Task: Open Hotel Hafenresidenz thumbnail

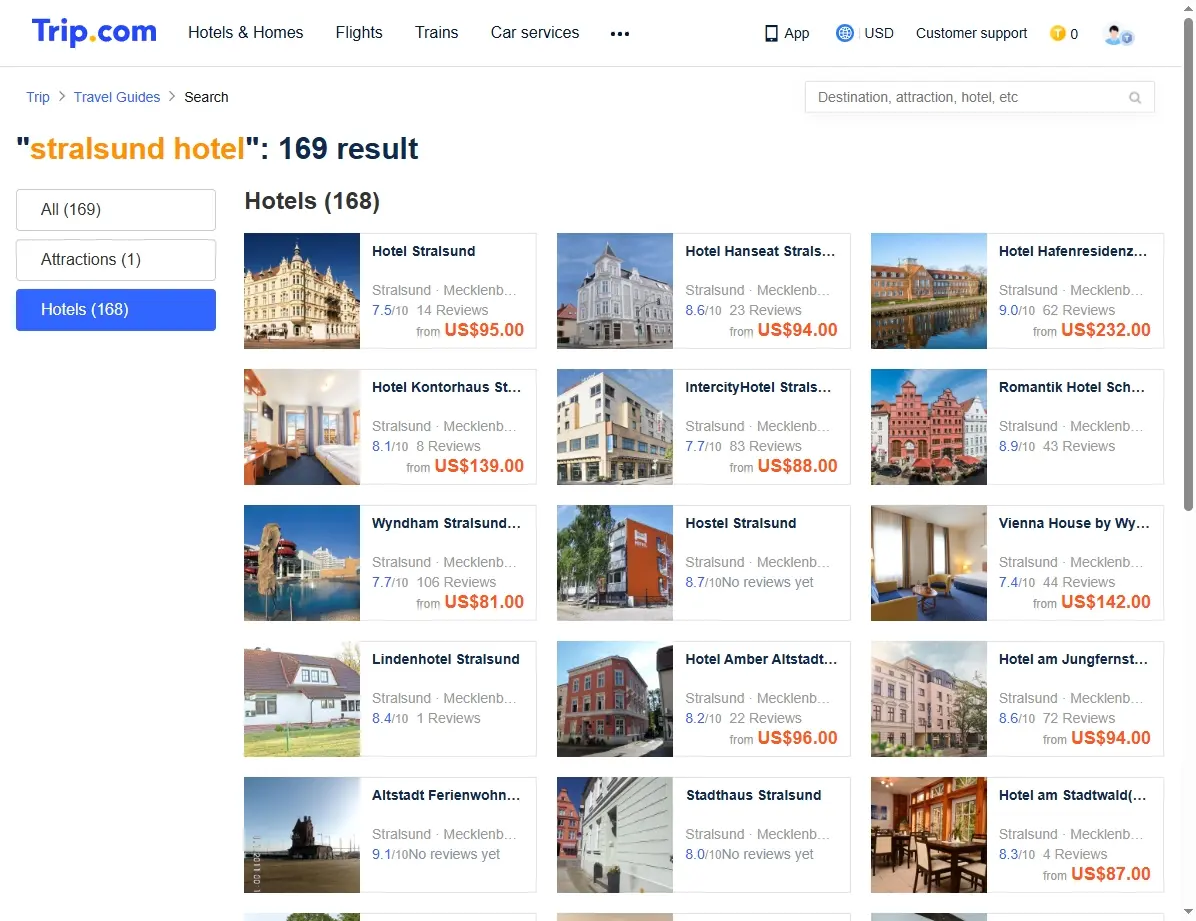Action: point(928,291)
